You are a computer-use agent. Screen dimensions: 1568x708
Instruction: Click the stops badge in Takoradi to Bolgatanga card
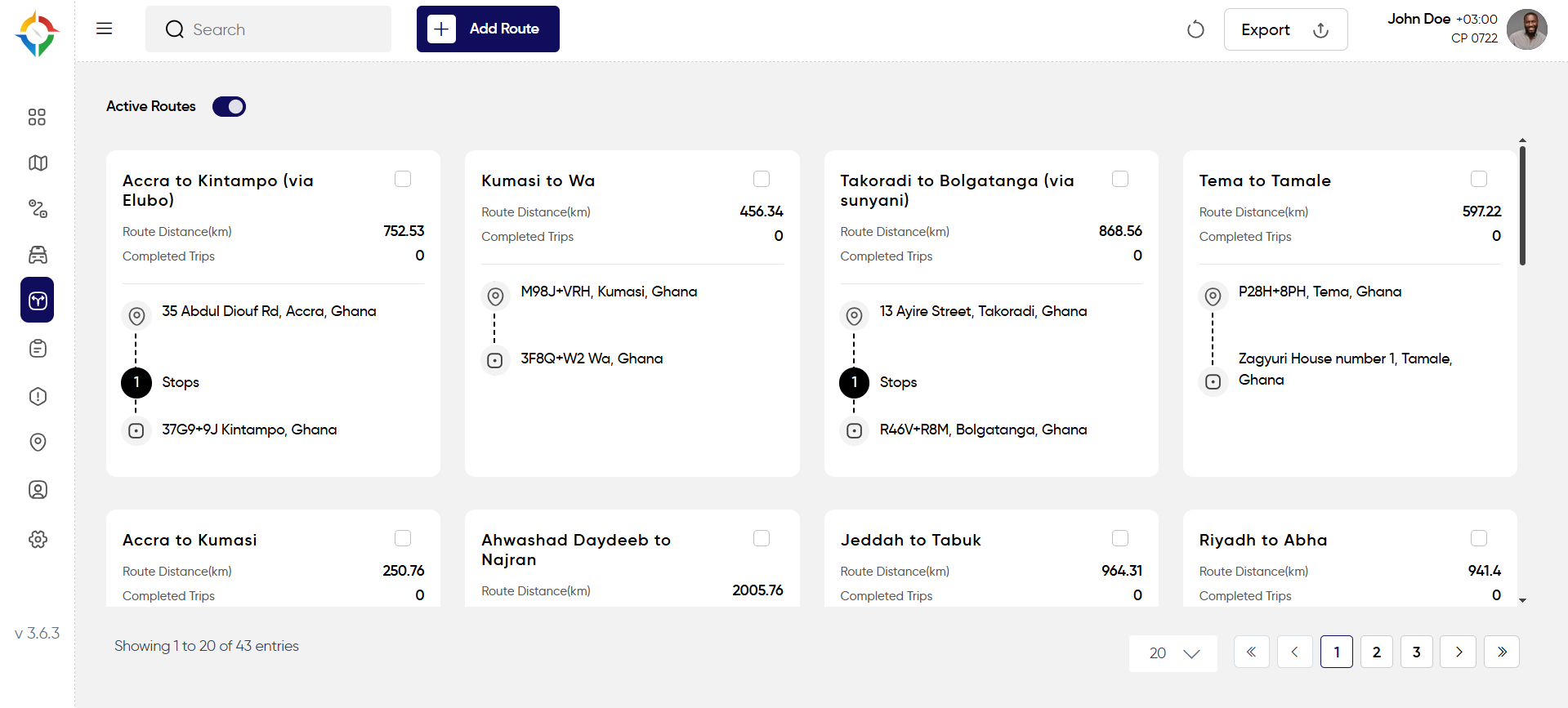pos(854,382)
